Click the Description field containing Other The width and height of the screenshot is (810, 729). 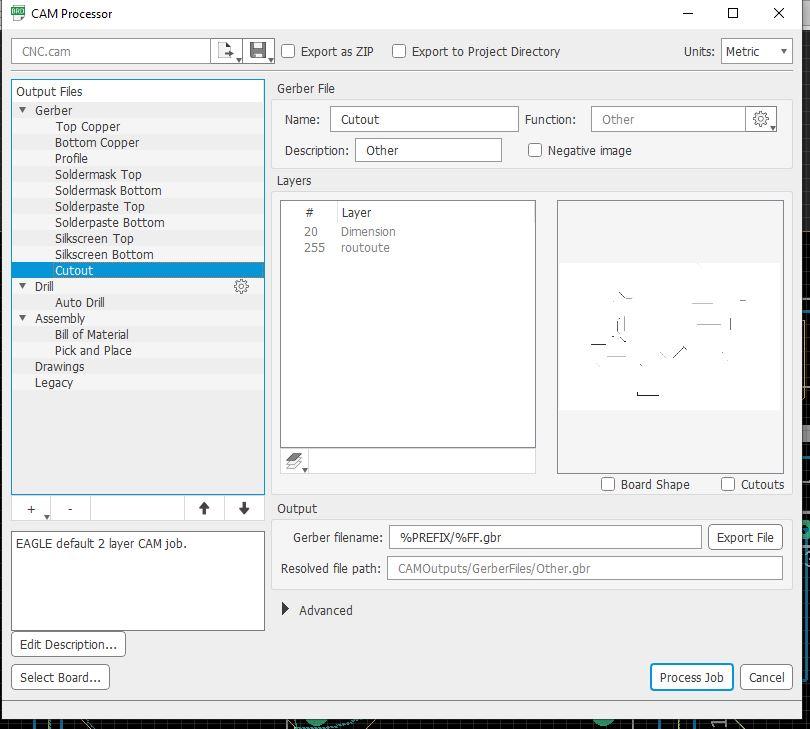[428, 150]
